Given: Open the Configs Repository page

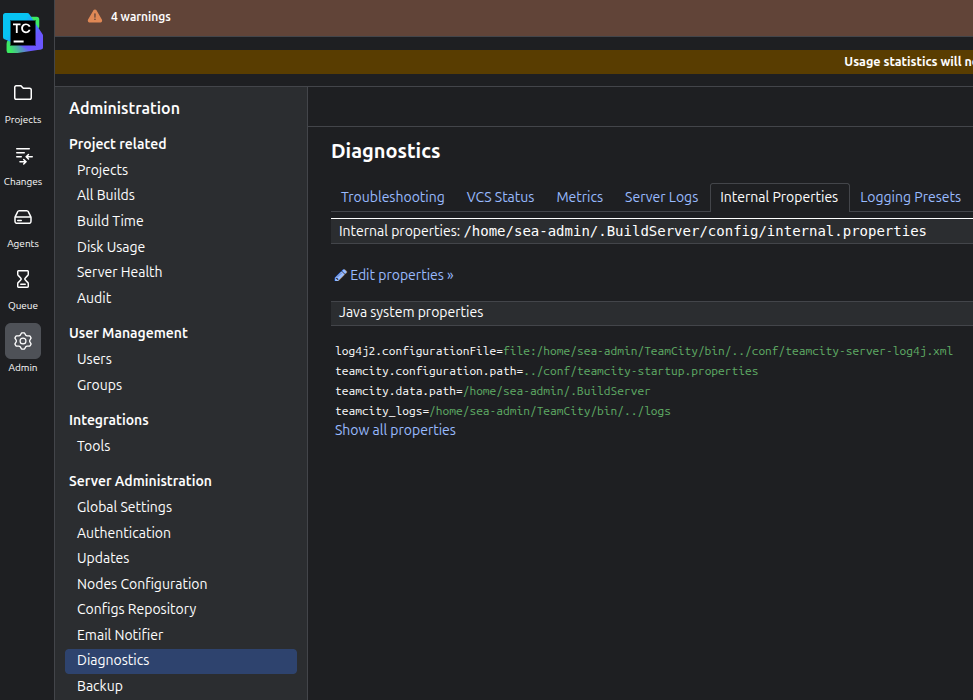Looking at the screenshot, I should 137,609.
